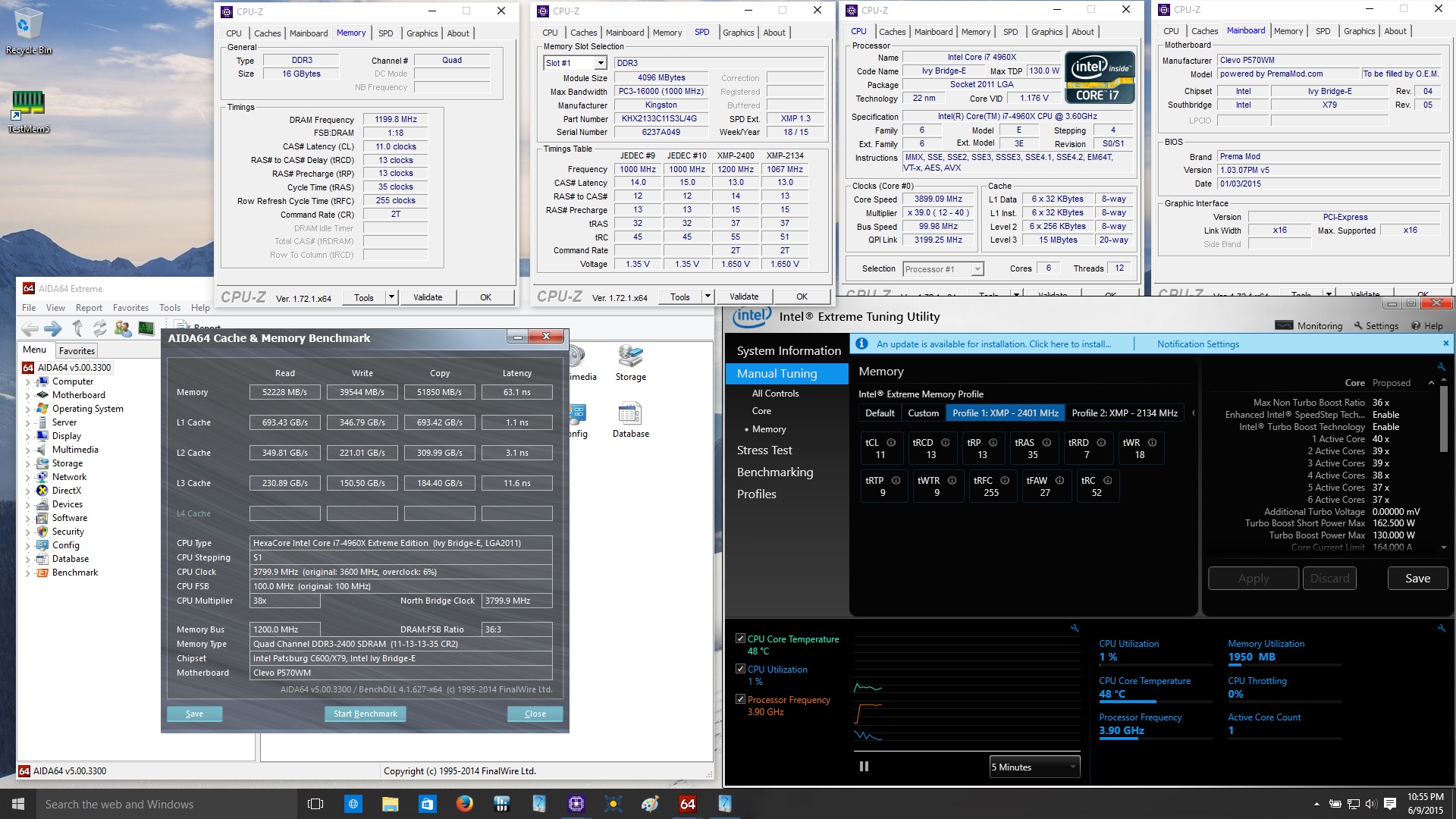The height and width of the screenshot is (819, 1456).
Task: Open Recycle Bin on the desktop
Action: 28,31
